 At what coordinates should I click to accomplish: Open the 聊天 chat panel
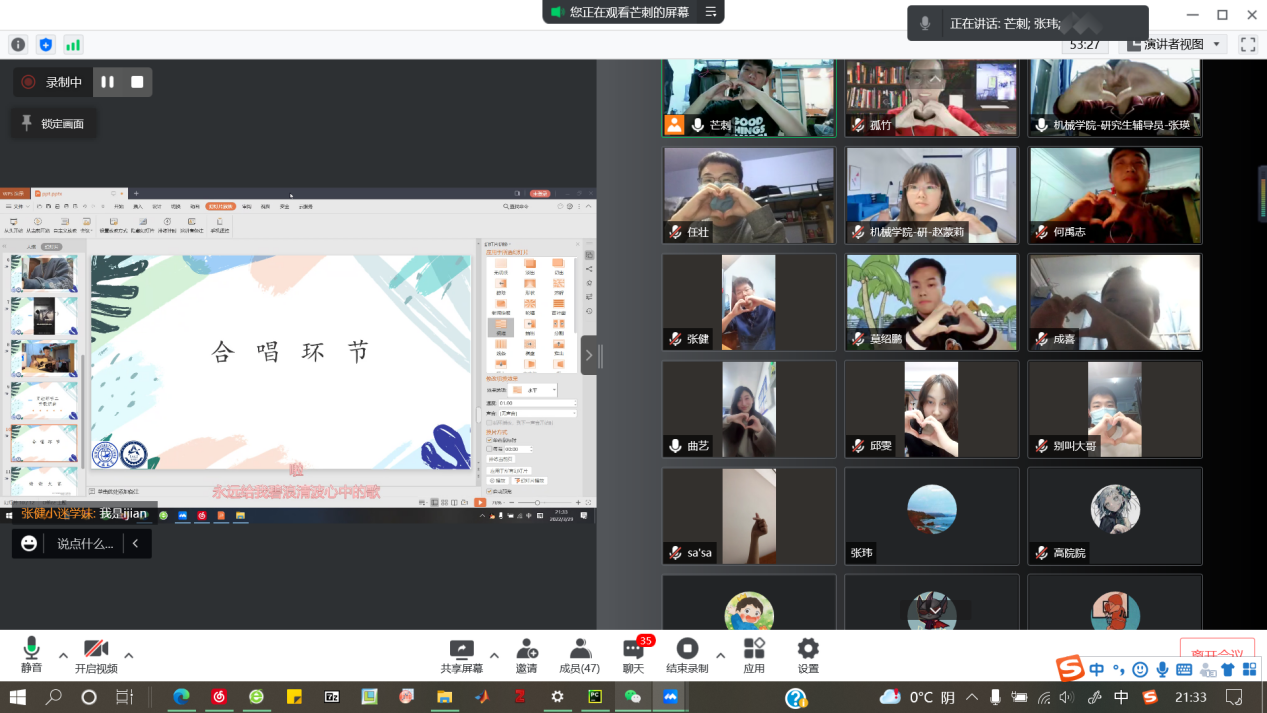click(x=633, y=655)
